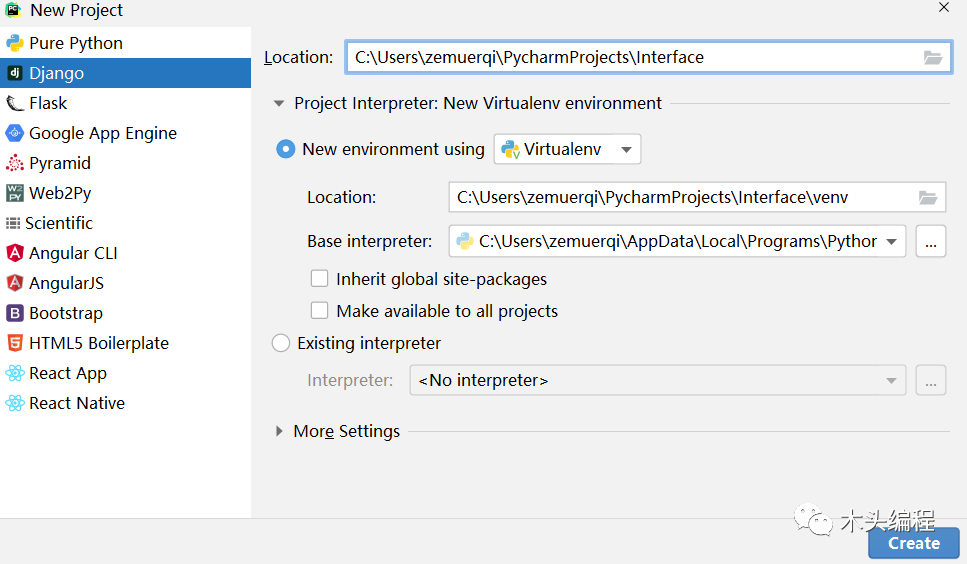Click the Pure Python icon
The width and height of the screenshot is (967, 564).
(x=14, y=43)
